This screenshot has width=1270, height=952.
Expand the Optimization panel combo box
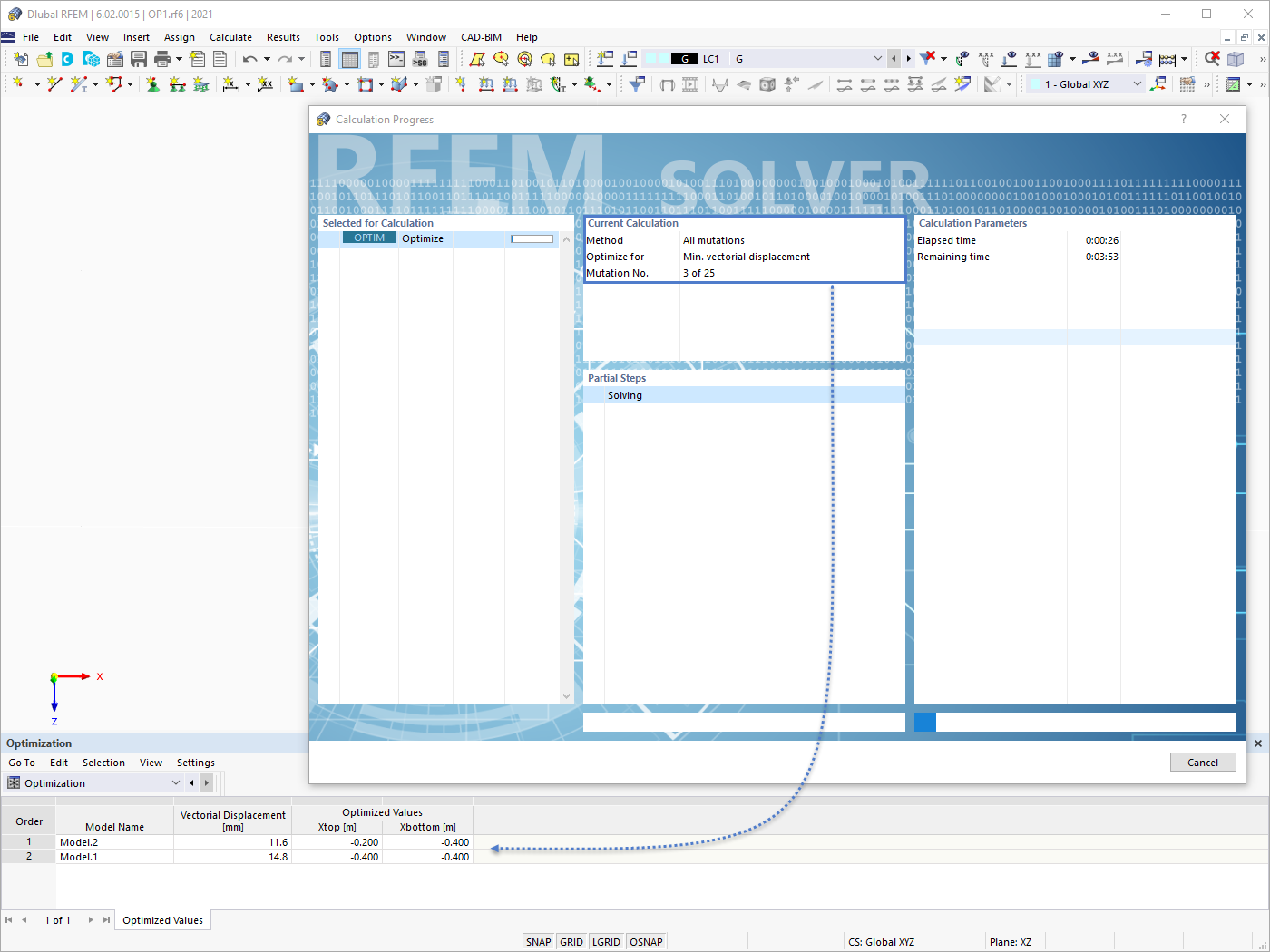[176, 782]
